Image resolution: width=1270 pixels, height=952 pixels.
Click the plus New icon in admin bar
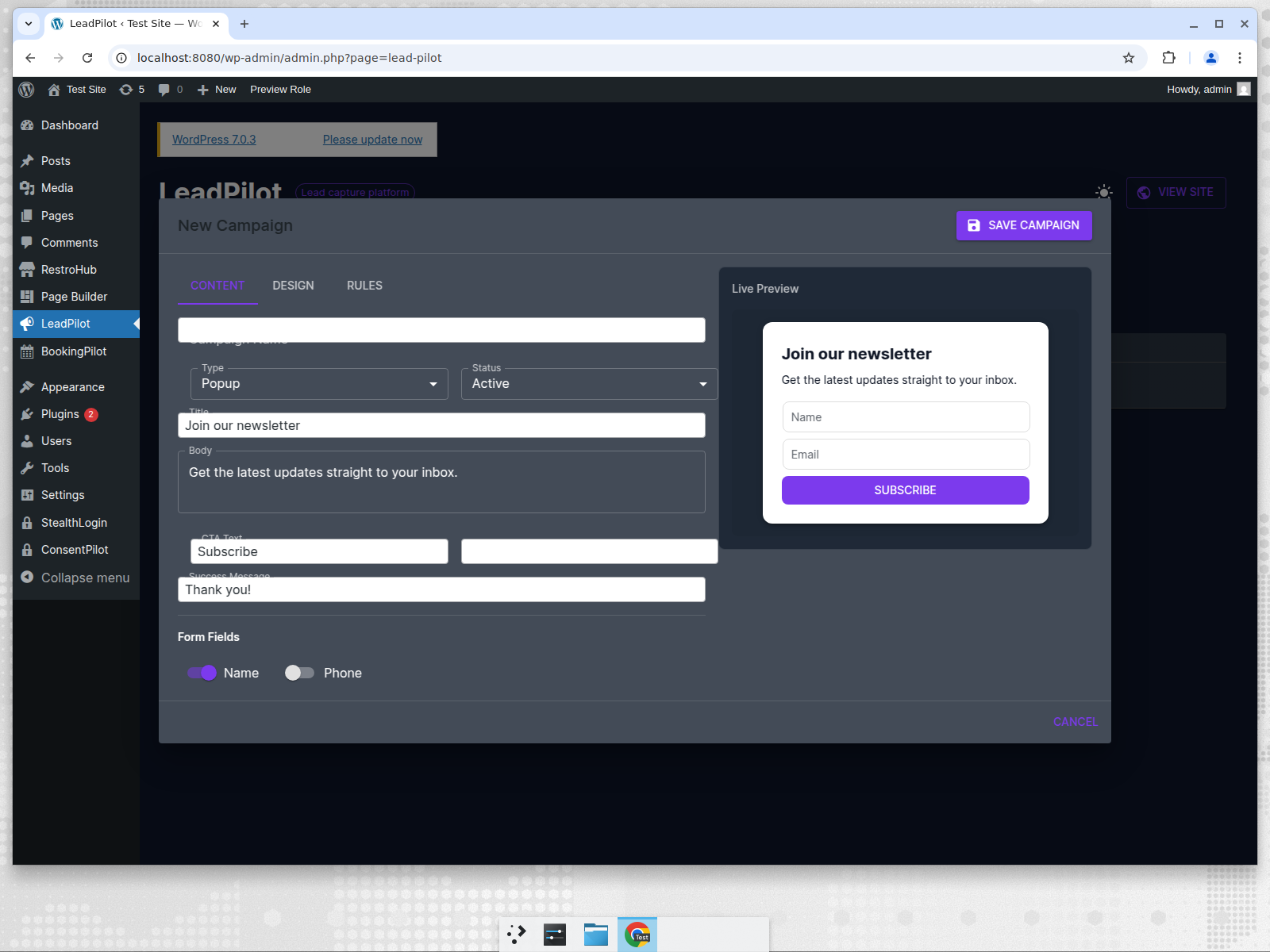tap(203, 90)
